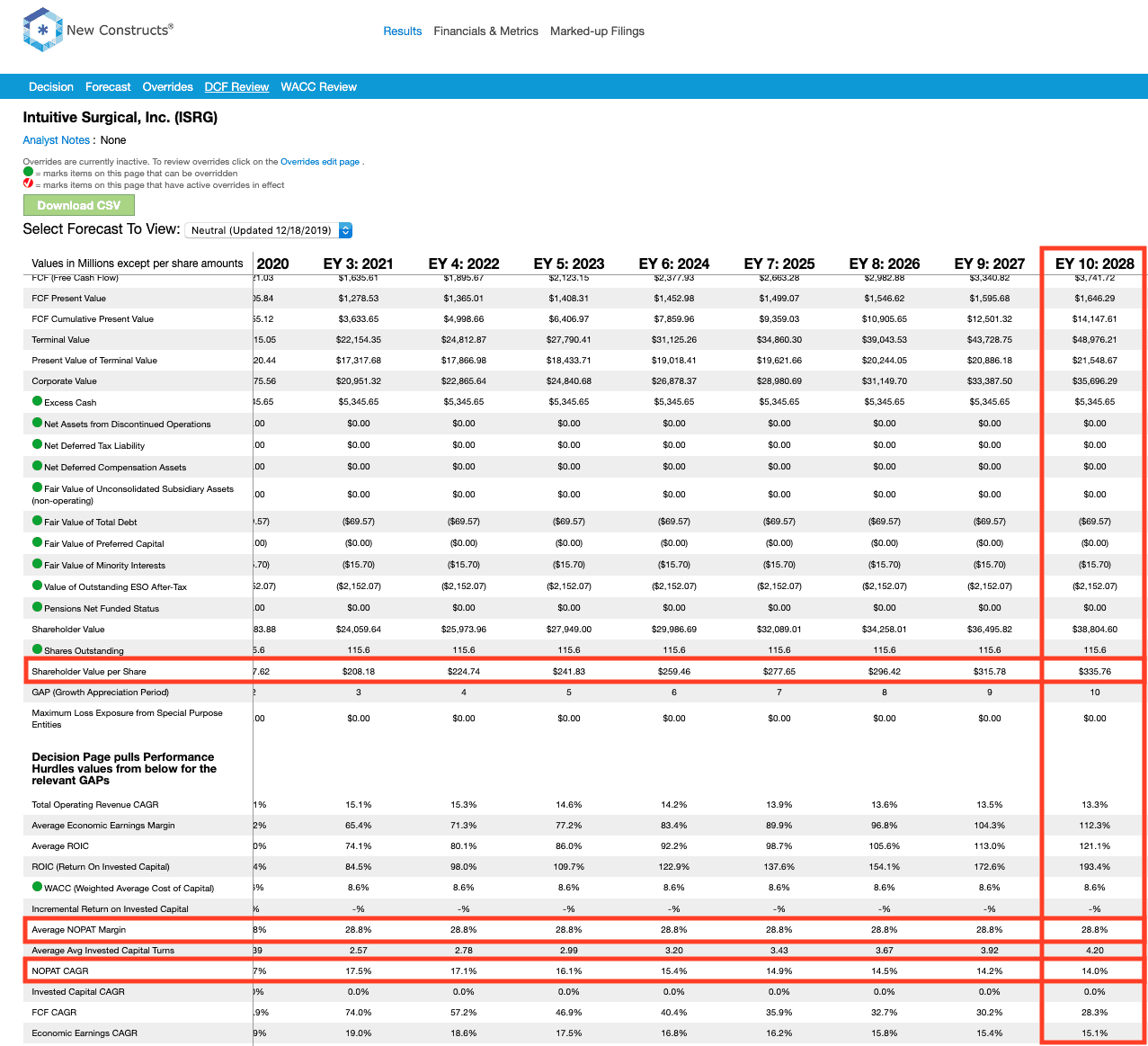The width and height of the screenshot is (1148, 1046).
Task: Click $38,804.60 shareholder value in 2028
Action: pos(1095,629)
